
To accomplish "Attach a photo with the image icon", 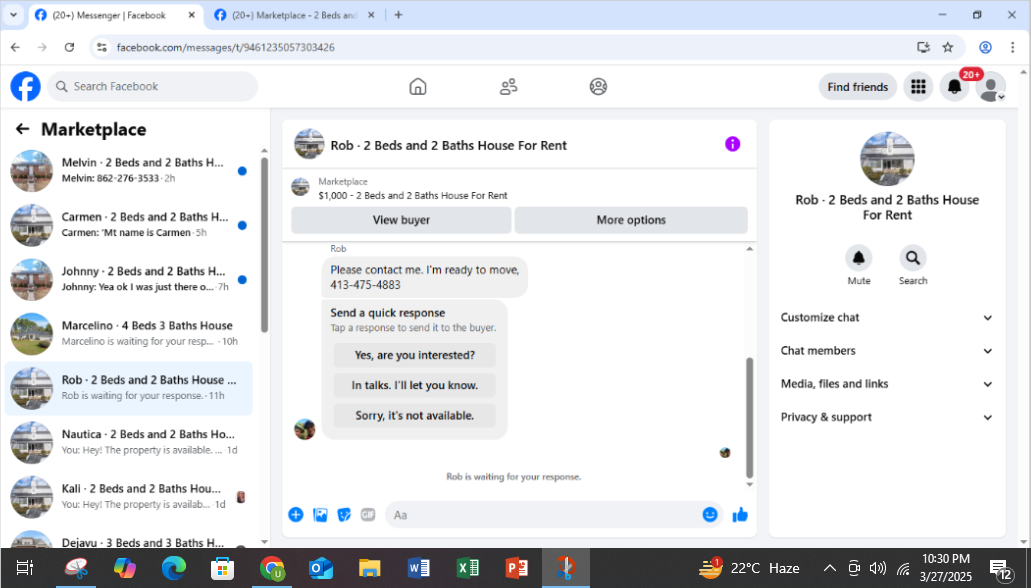I will tap(320, 515).
